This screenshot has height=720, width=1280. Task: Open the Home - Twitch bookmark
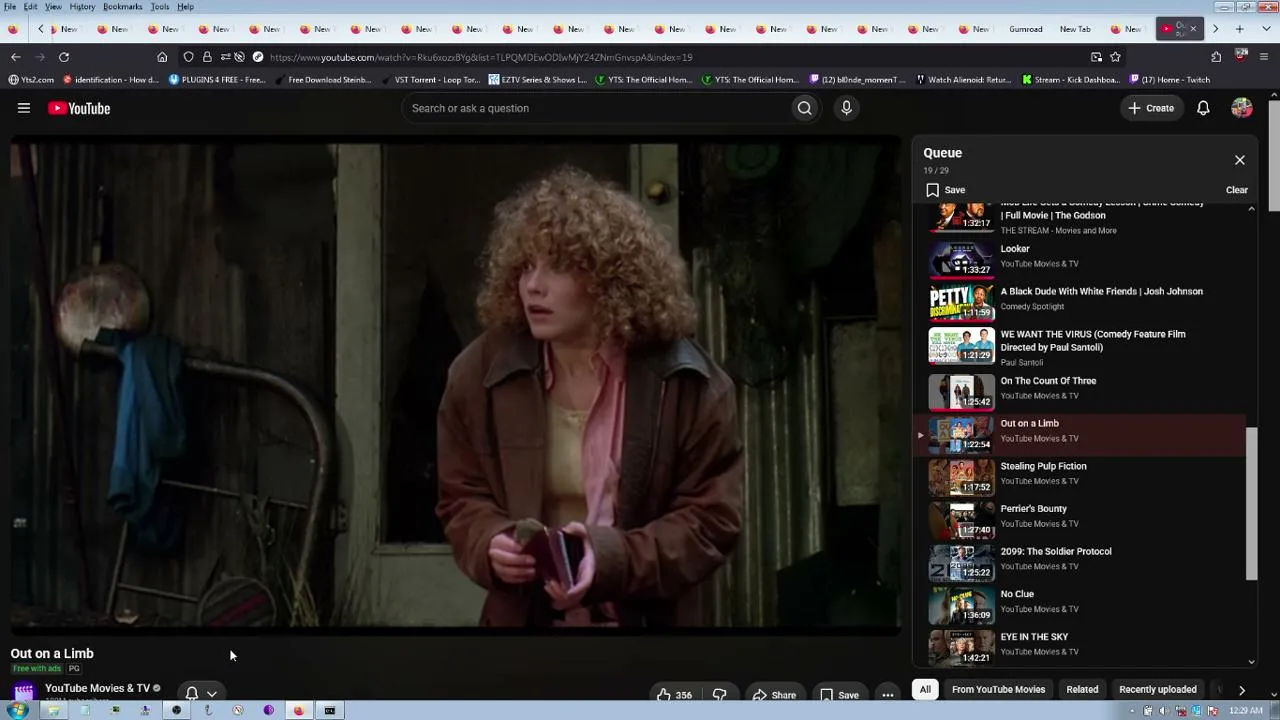click(1170, 80)
